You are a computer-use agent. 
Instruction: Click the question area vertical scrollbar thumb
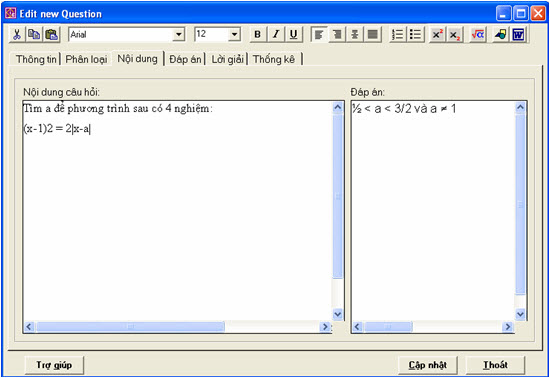(x=338, y=196)
